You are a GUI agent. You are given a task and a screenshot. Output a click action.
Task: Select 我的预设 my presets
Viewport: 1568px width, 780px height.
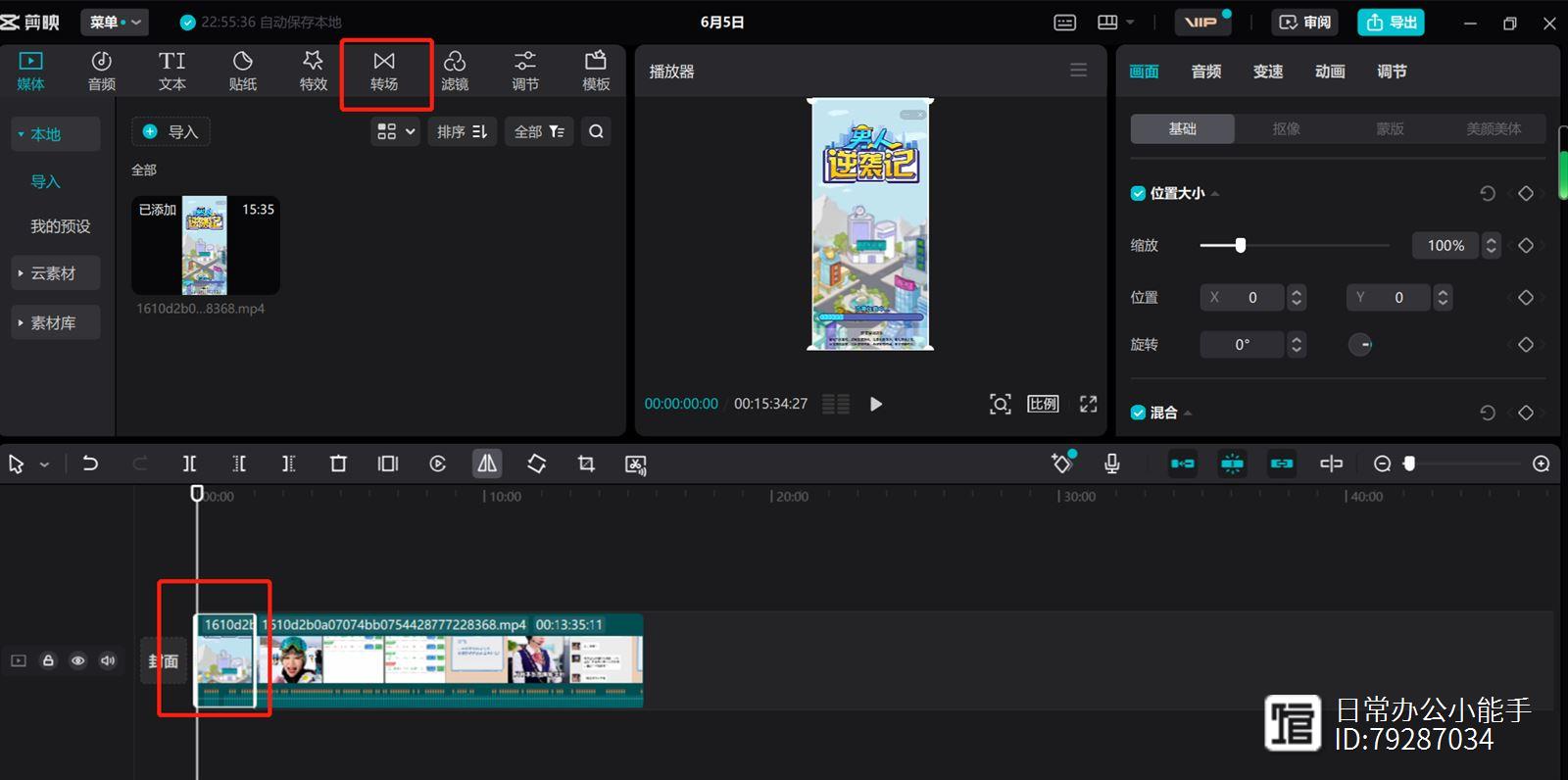pos(61,226)
